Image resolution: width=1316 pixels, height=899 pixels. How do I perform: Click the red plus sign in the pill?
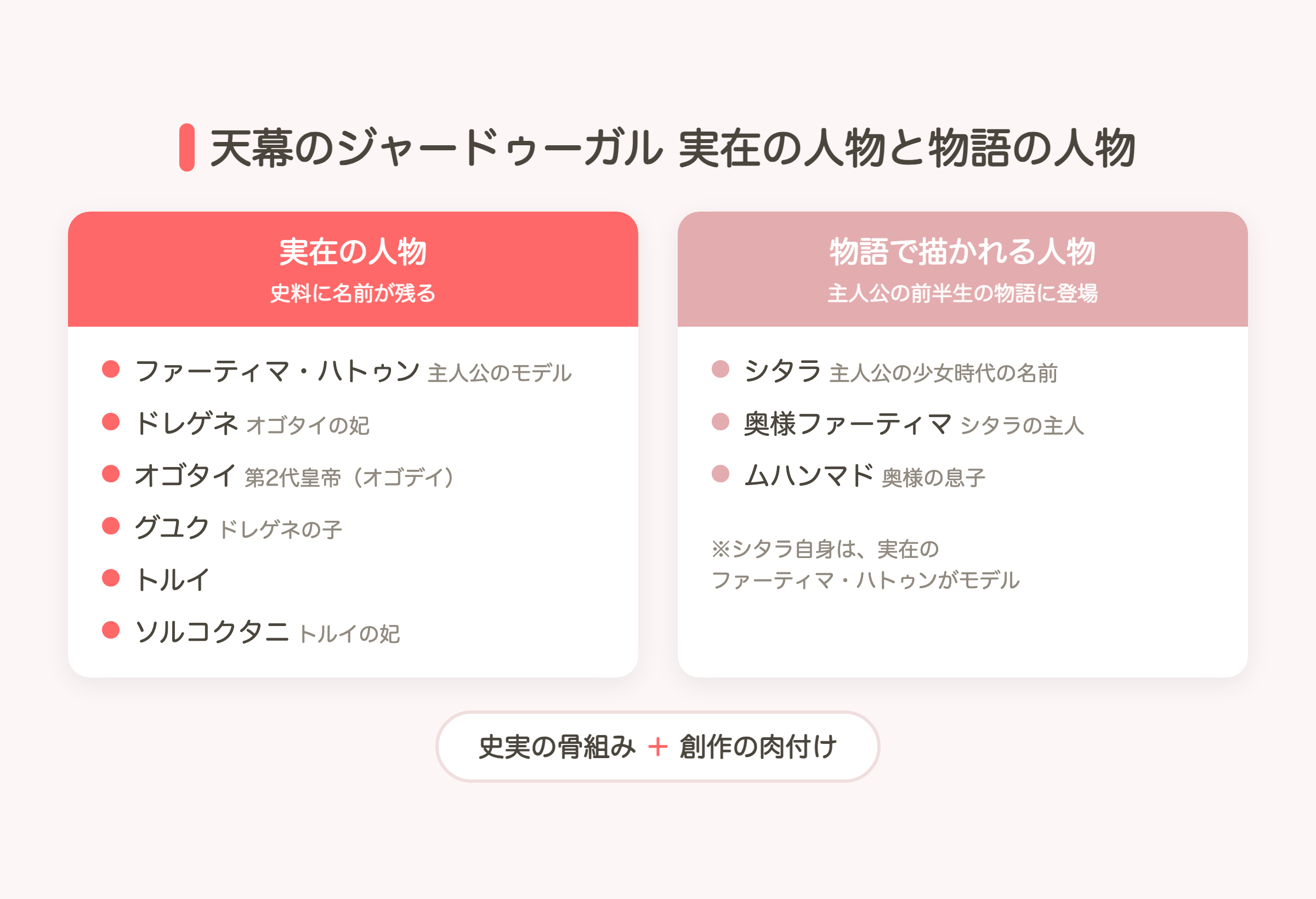(657, 747)
